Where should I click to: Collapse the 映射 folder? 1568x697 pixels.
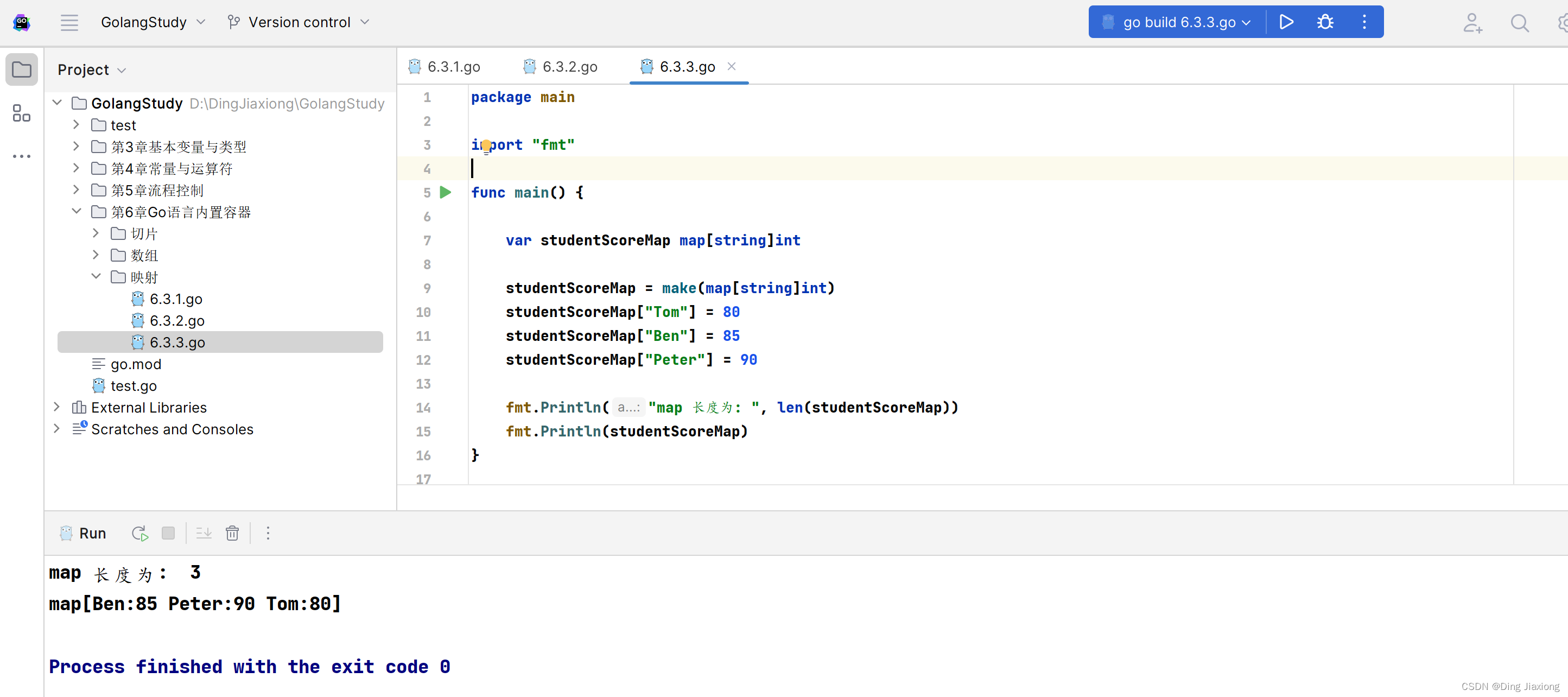(96, 277)
